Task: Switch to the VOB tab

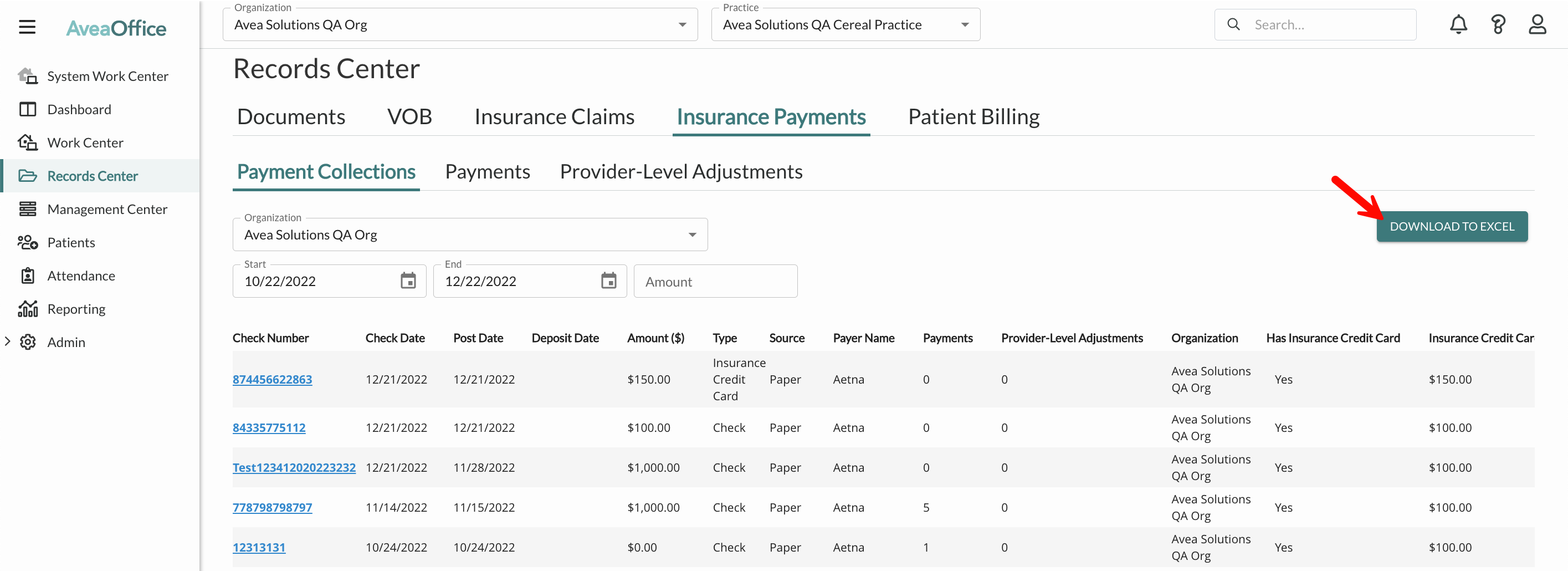Action: pyautogui.click(x=409, y=116)
